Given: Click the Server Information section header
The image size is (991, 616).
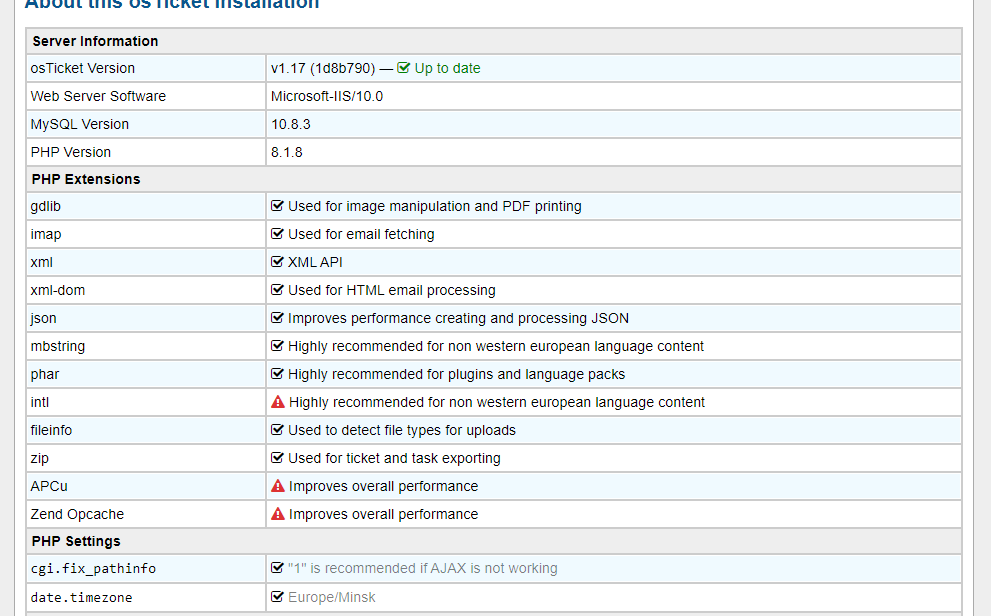Looking at the screenshot, I should tap(95, 41).
